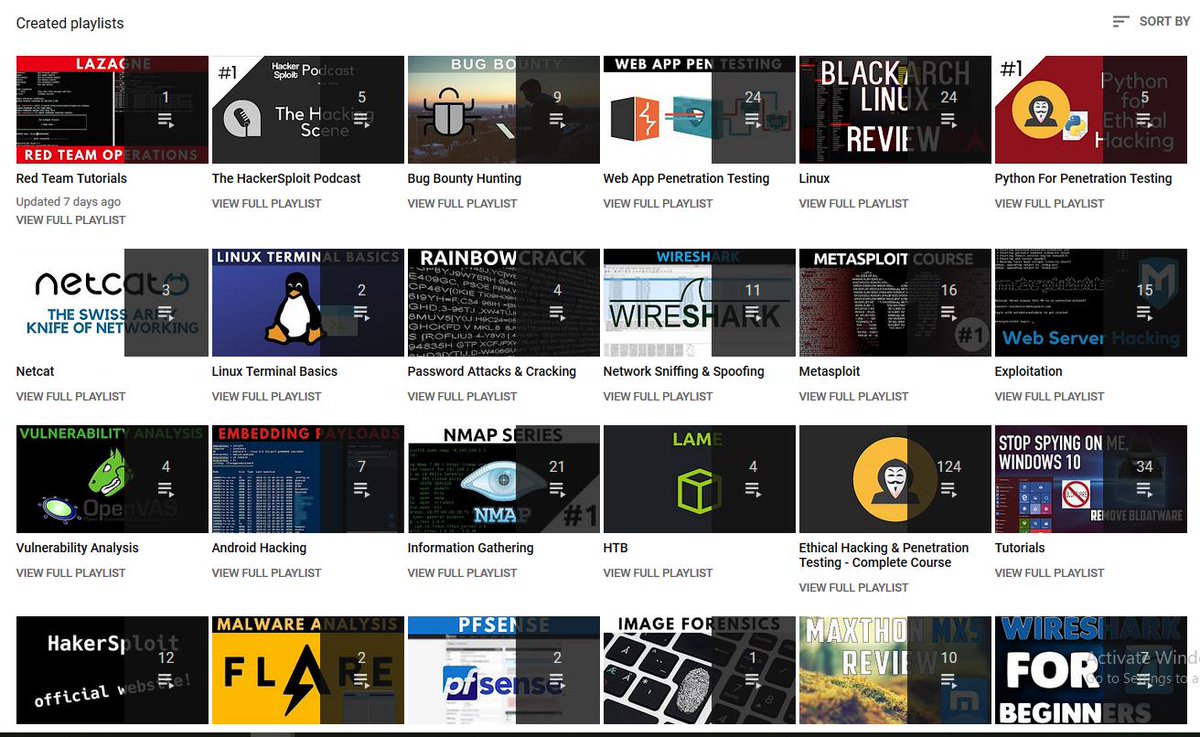View full playlist for Metasploit
Viewport: 1200px width, 737px height.
pyautogui.click(x=854, y=396)
